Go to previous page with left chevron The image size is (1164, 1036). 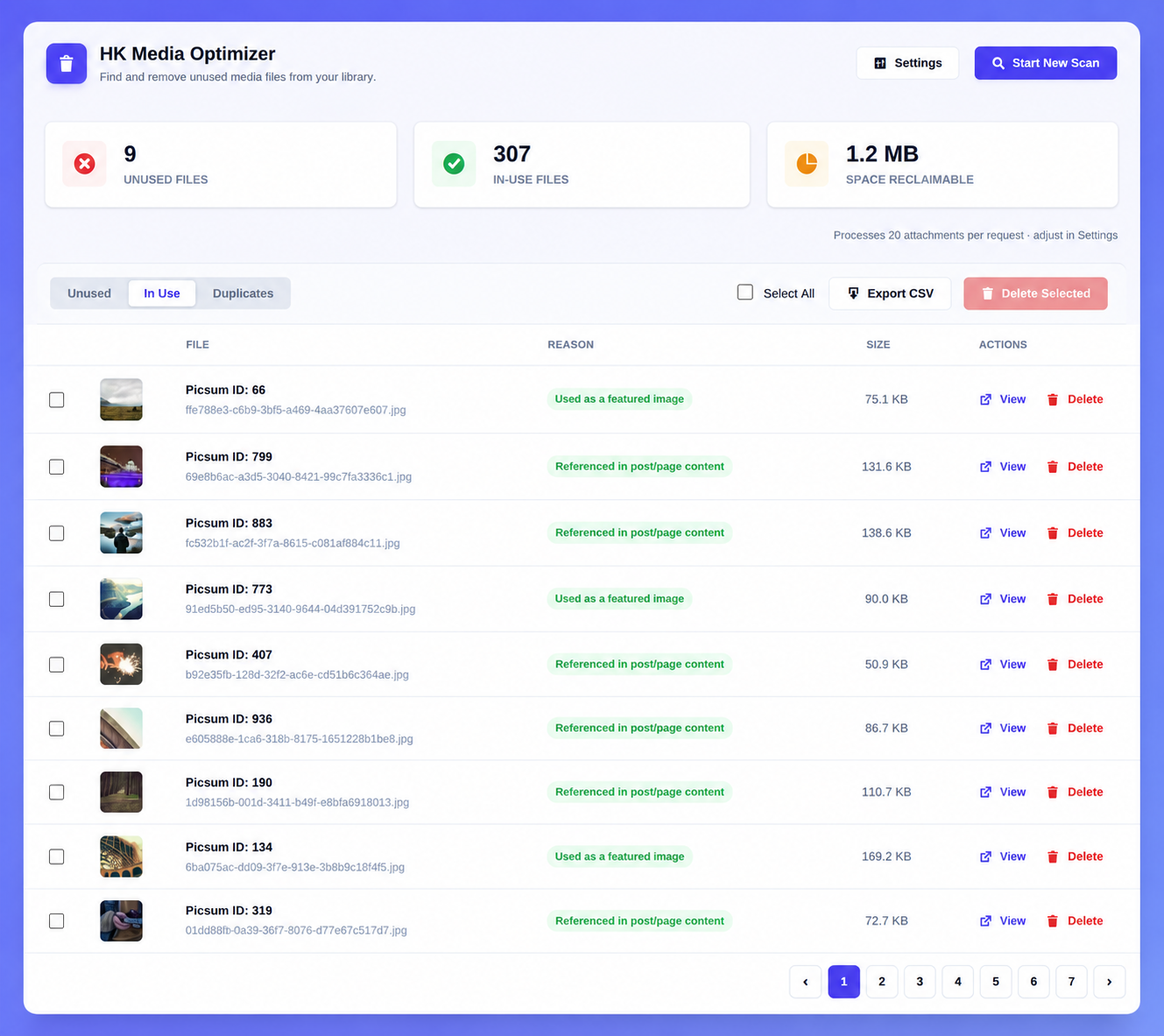(805, 982)
